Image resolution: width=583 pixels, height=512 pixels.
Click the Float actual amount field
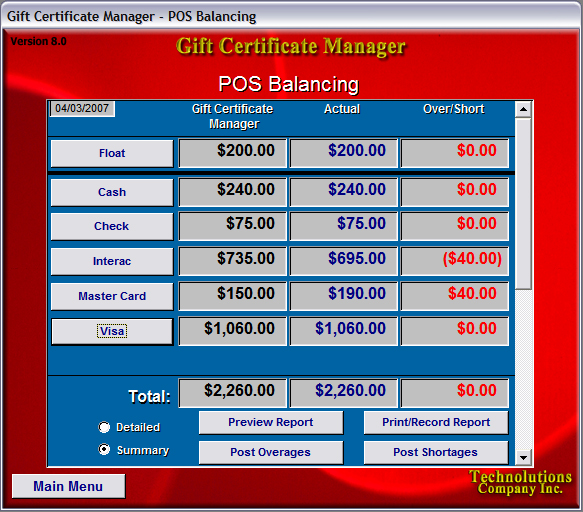(x=344, y=153)
